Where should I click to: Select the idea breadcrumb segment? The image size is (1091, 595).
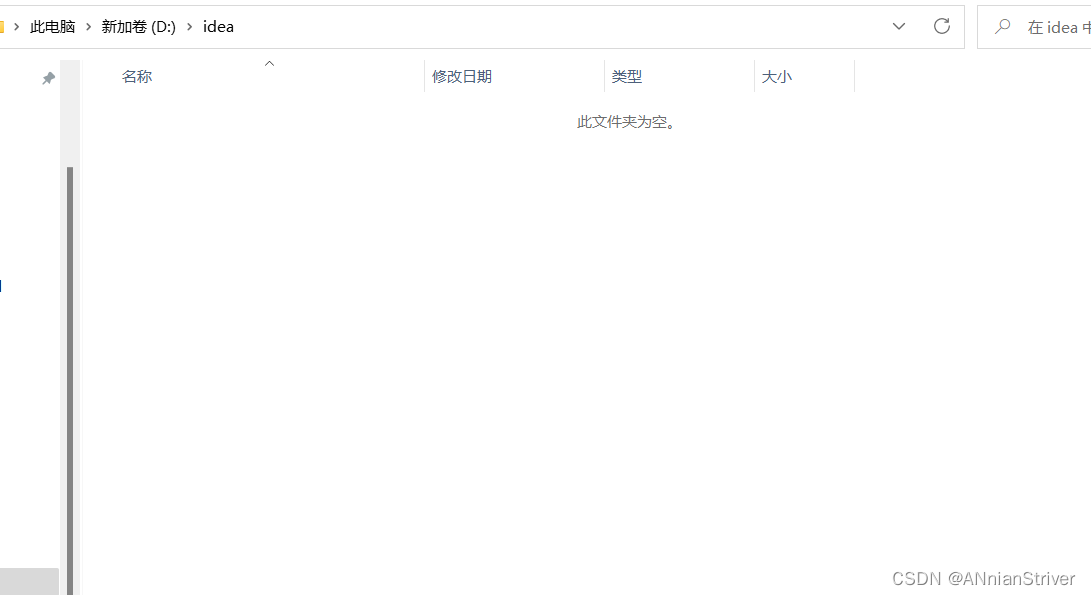tap(218, 26)
